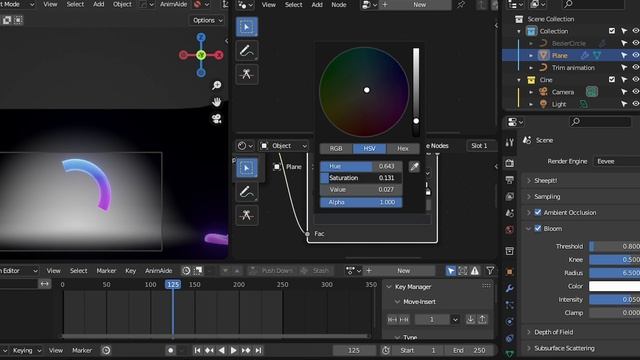Screen dimensions: 640x360
Task: Click the warning triangle icon in the NLA header
Action: pos(475,271)
